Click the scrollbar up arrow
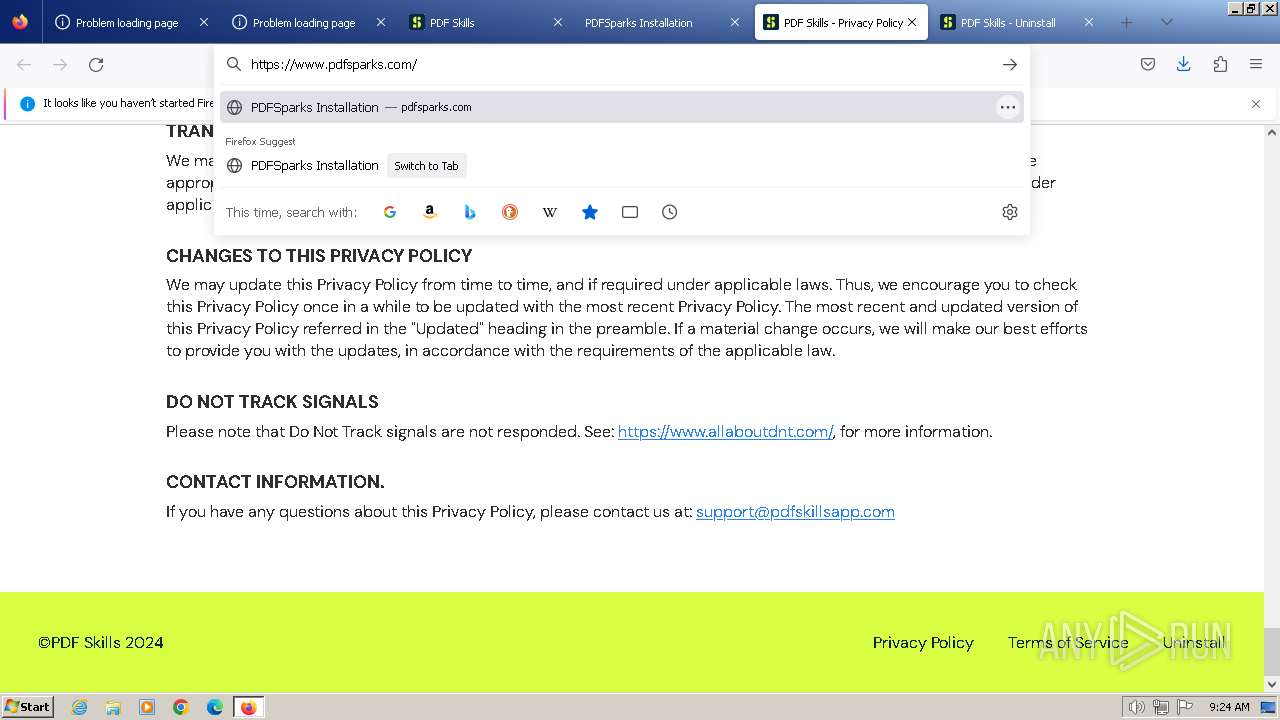This screenshot has width=1280, height=720. (x=1272, y=132)
